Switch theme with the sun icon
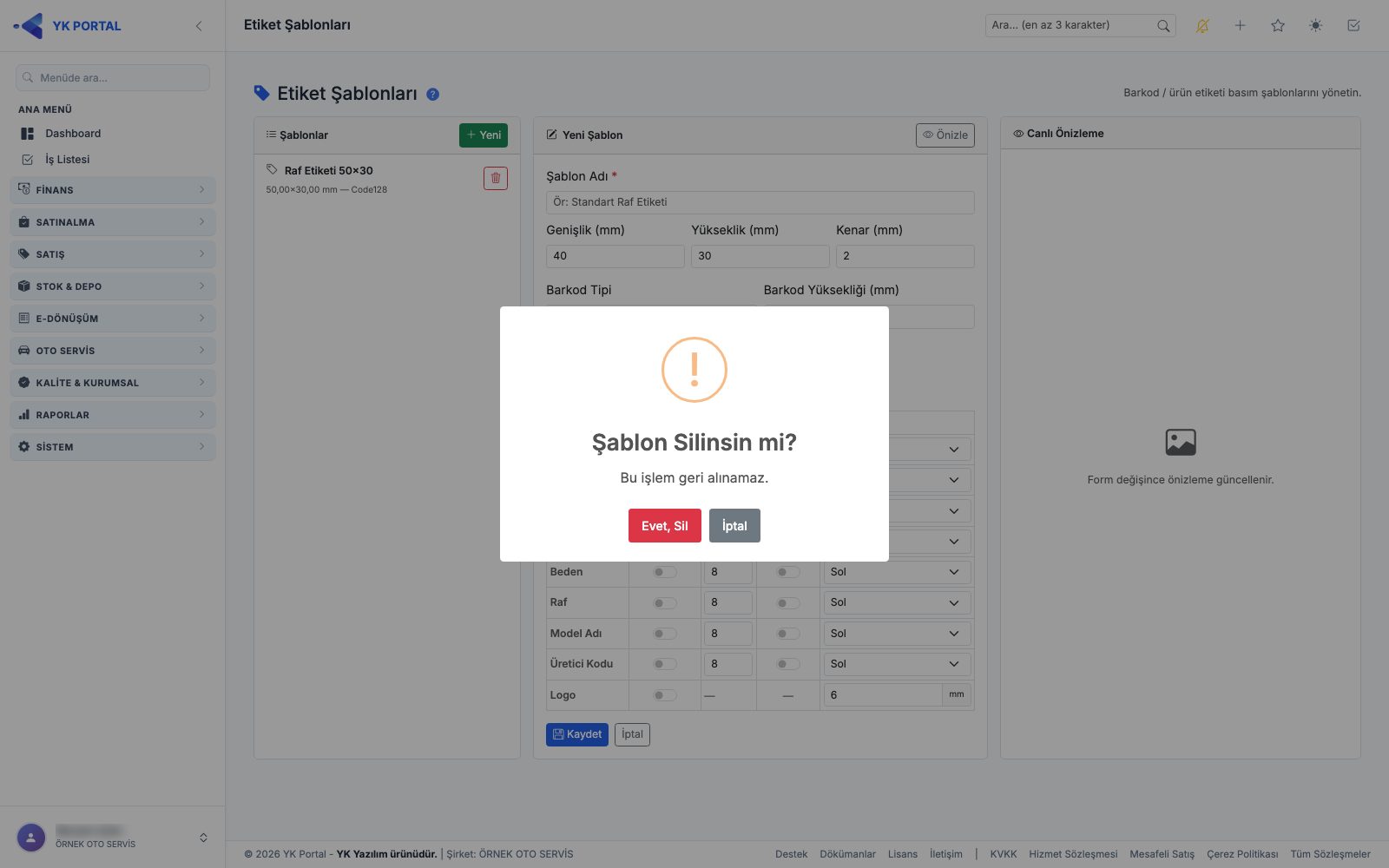Image resolution: width=1389 pixels, height=868 pixels. click(x=1316, y=26)
